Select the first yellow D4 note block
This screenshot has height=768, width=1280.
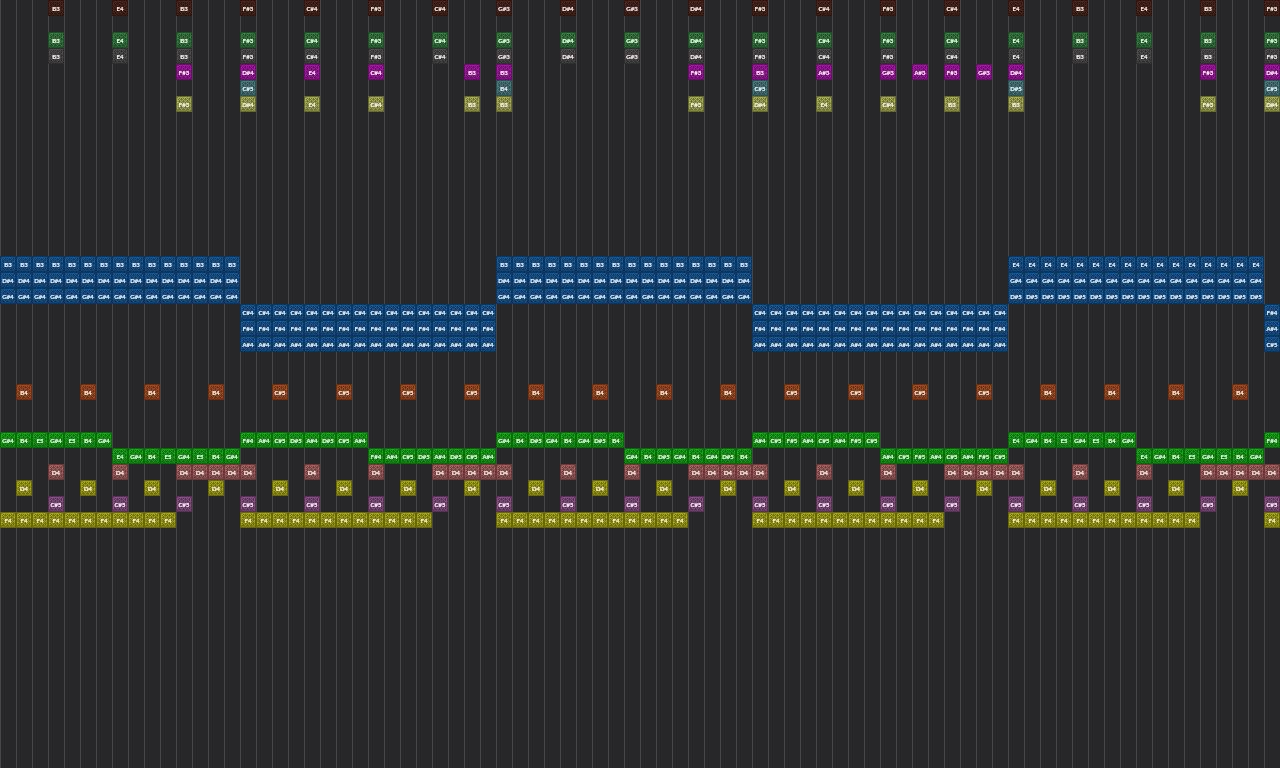[x=24, y=488]
